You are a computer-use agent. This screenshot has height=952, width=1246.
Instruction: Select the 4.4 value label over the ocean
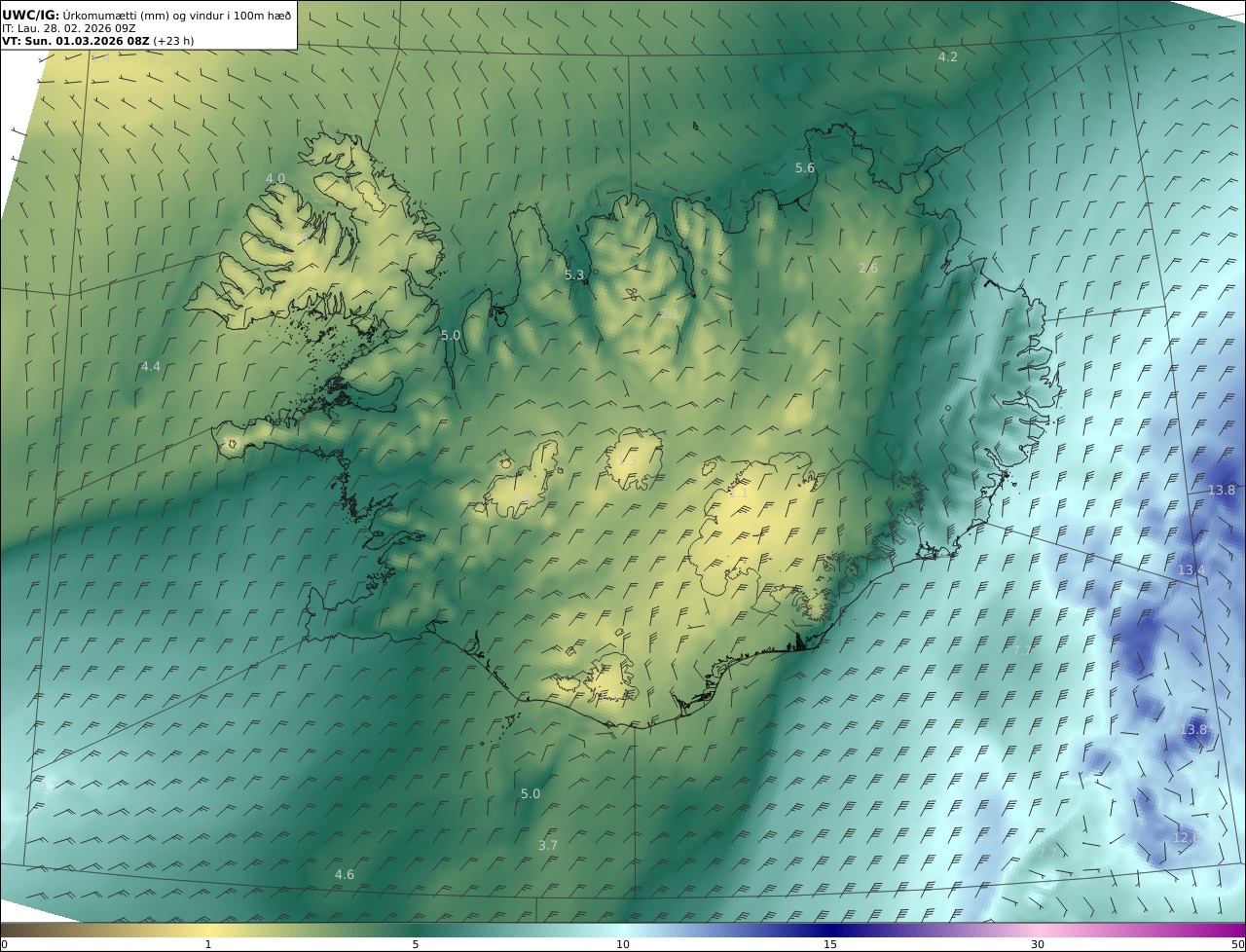150,367
